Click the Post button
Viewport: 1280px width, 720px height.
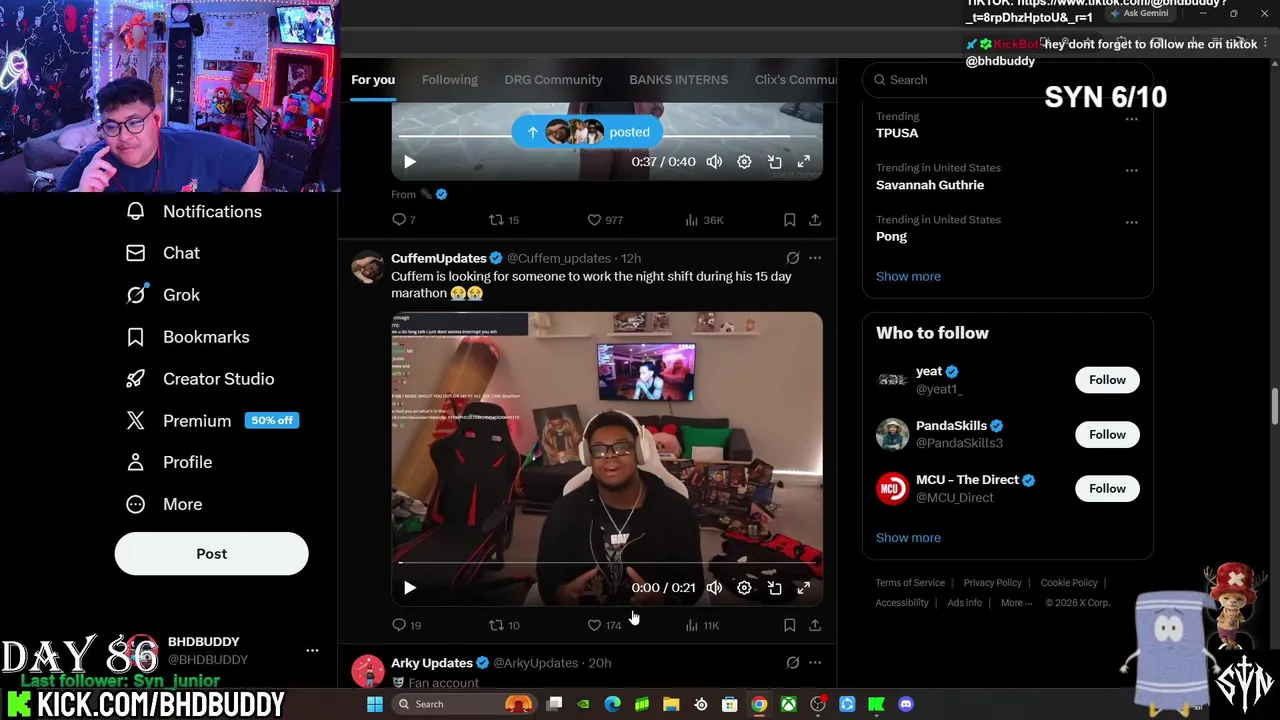pos(211,553)
